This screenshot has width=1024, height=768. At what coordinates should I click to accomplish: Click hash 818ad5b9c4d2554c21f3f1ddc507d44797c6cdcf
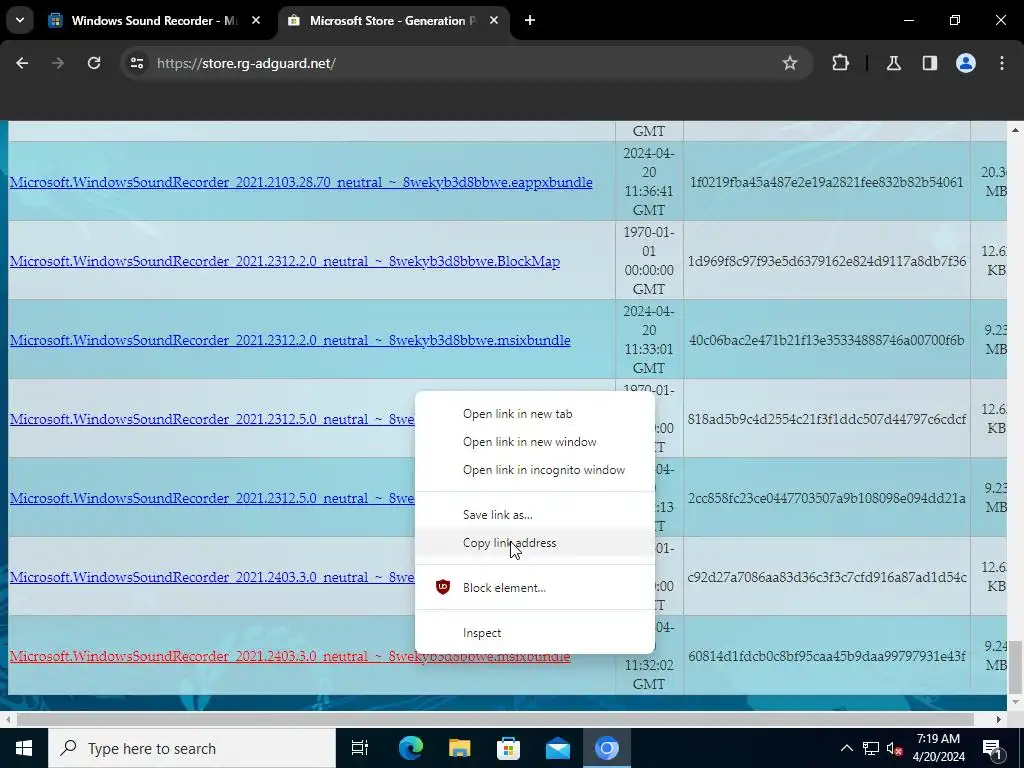(x=827, y=419)
